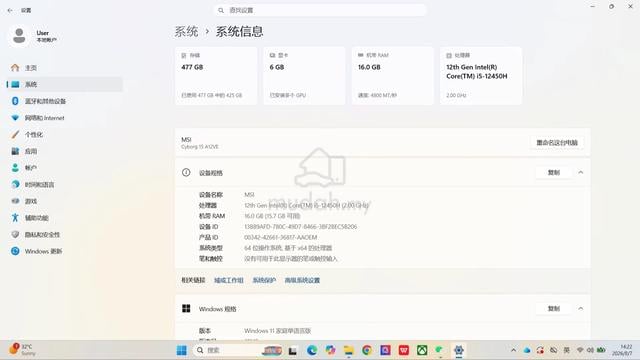640x360 pixels.
Task: Launch Microsoft Edge from taskbar
Action: tap(312, 350)
